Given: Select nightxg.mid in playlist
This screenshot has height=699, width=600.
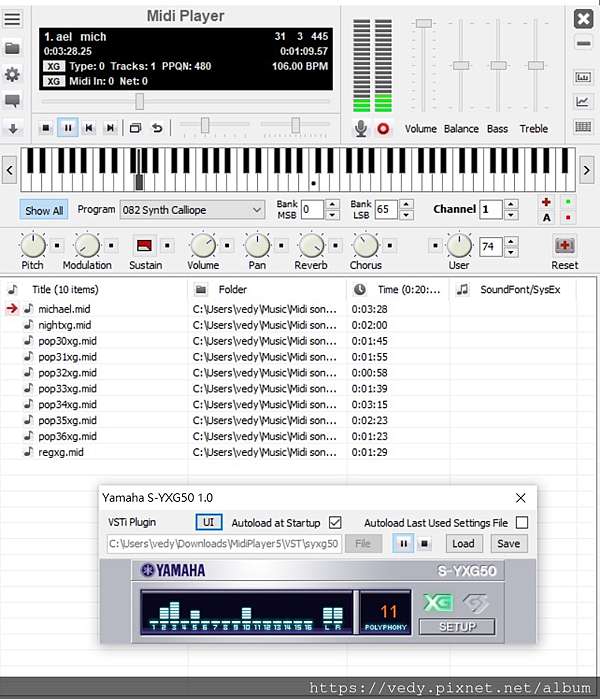Looking at the screenshot, I should coord(65,325).
